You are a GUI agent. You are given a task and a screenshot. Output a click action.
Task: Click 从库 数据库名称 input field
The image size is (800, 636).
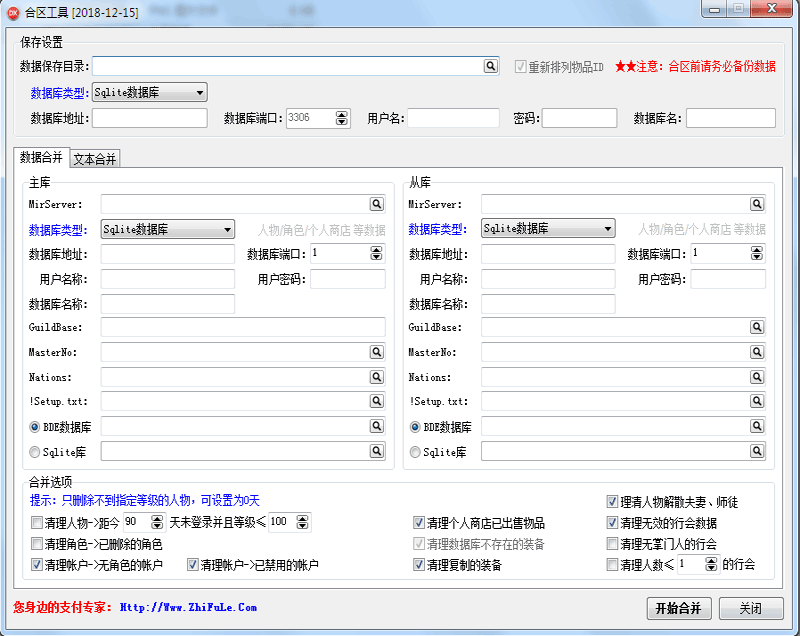[x=548, y=304]
